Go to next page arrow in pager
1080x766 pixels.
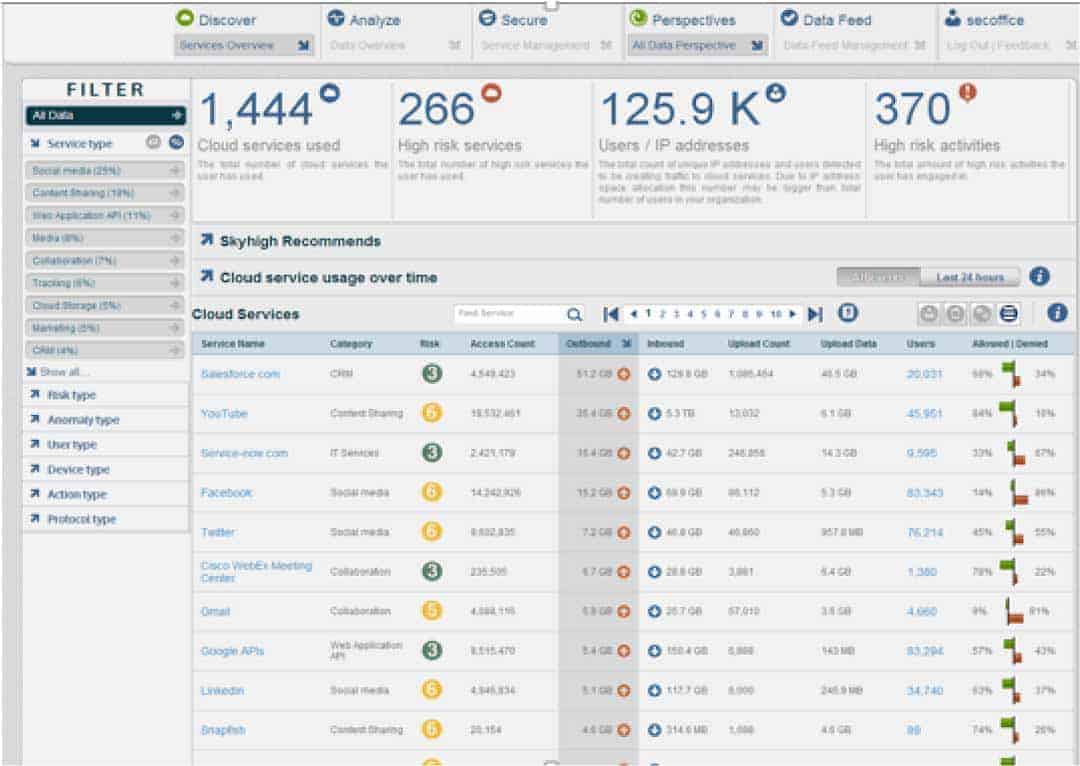click(x=793, y=314)
